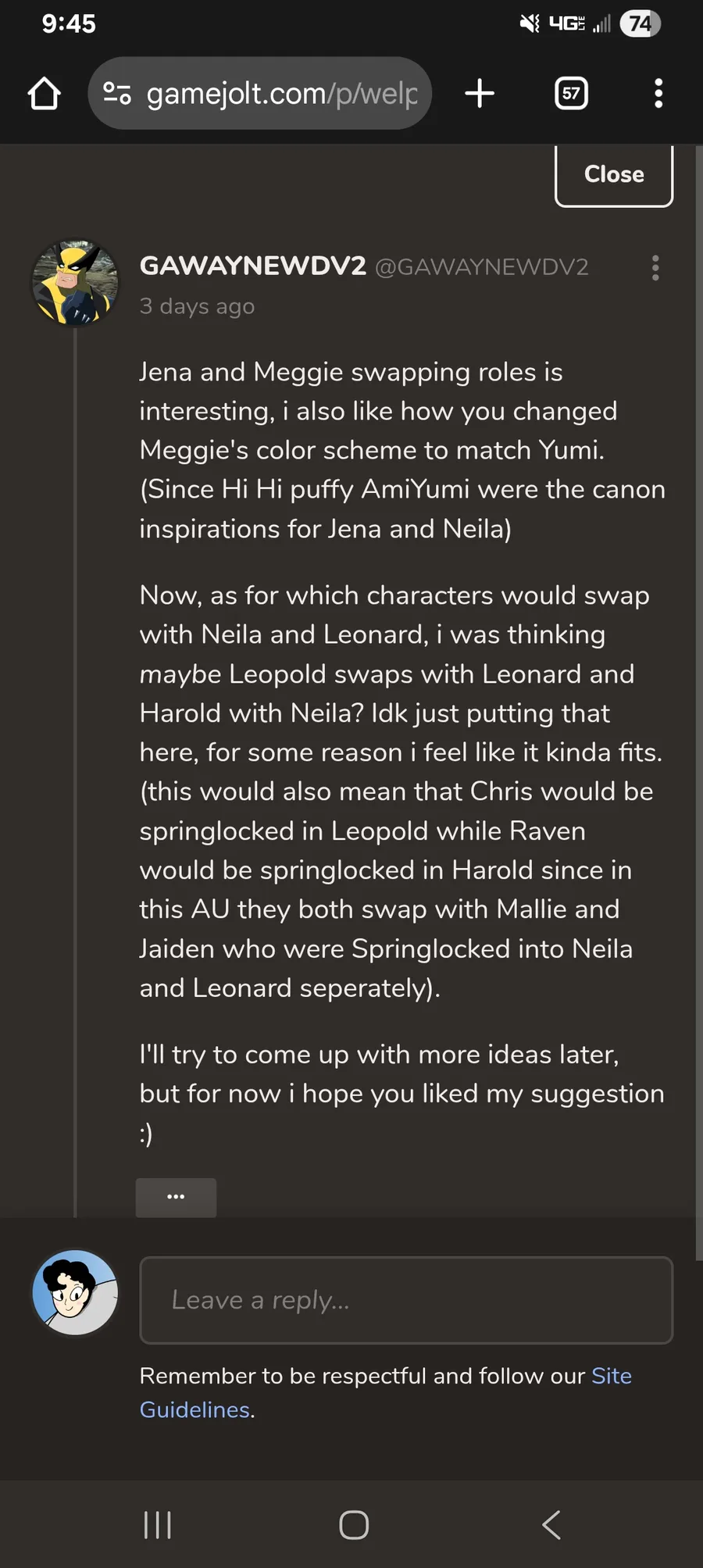
Task: Open comment options three-dot menu
Action: [655, 268]
